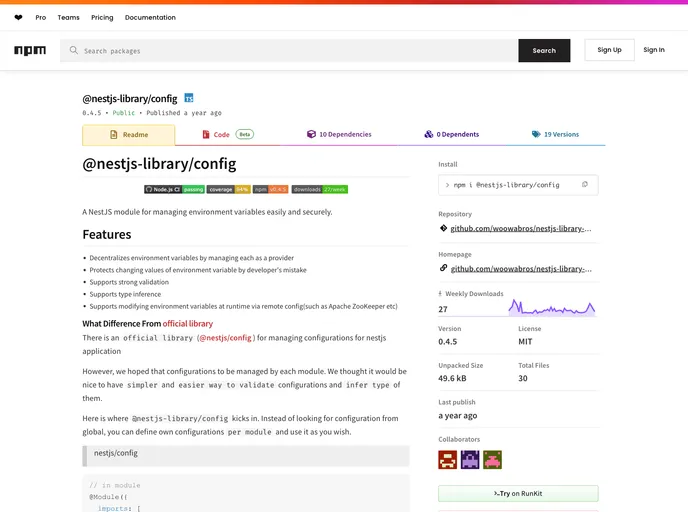Click the Sign Up button
The image size is (688, 512).
click(609, 50)
